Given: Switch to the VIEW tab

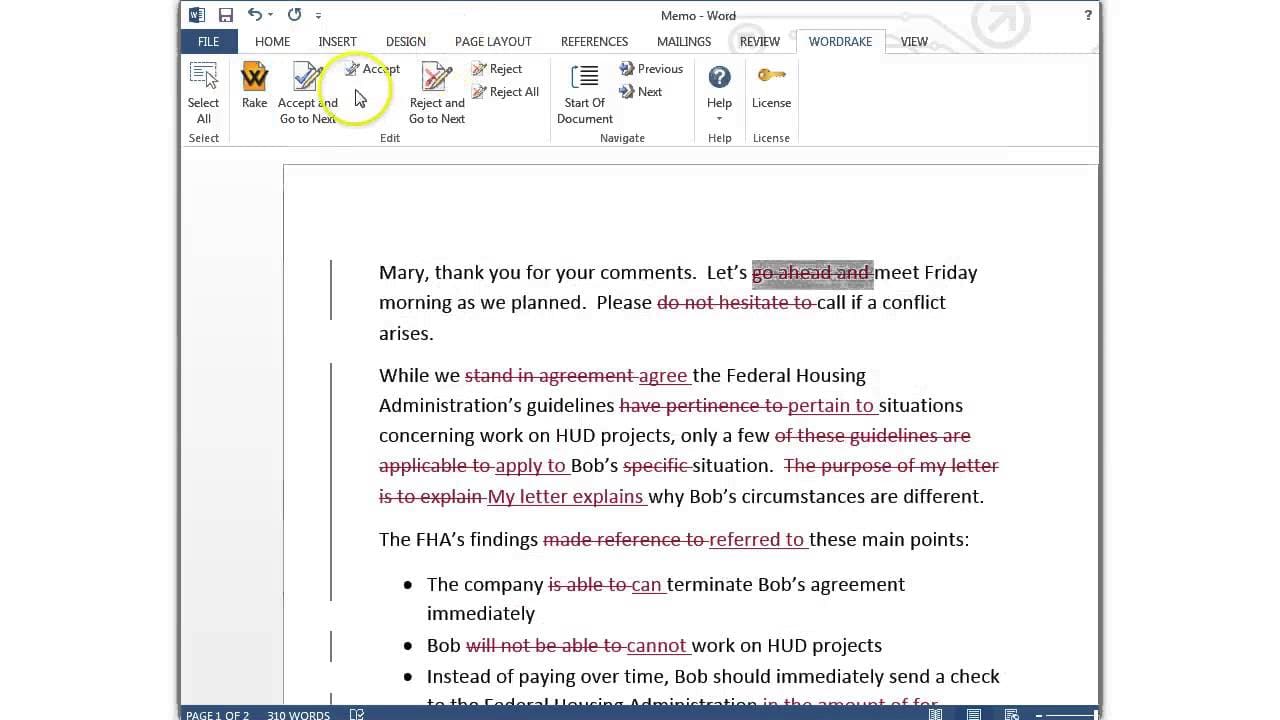Looking at the screenshot, I should coord(914,42).
